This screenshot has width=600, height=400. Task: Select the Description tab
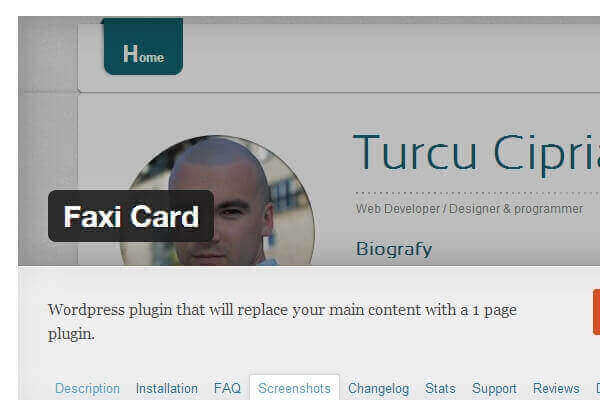(87, 388)
